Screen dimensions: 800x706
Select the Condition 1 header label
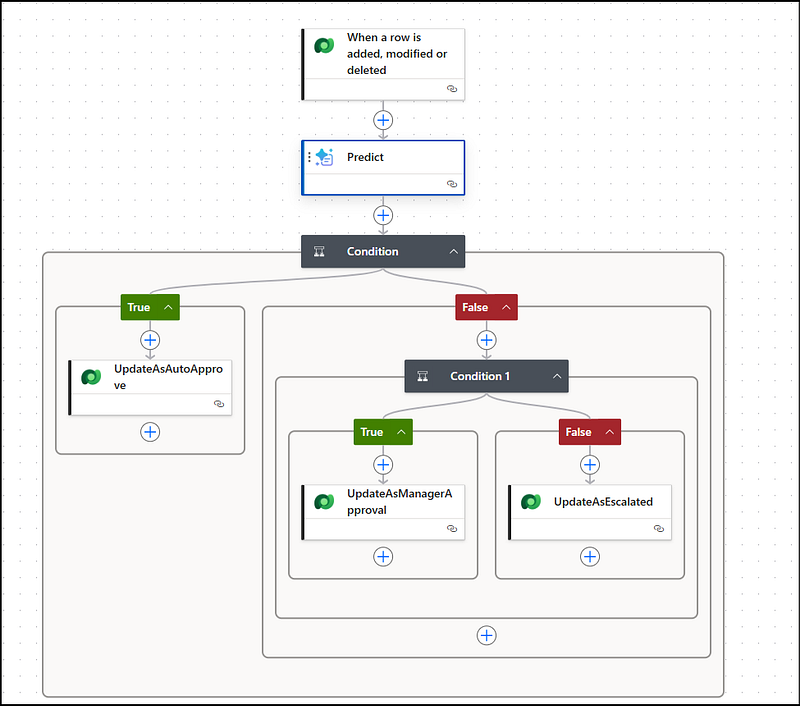pos(480,376)
